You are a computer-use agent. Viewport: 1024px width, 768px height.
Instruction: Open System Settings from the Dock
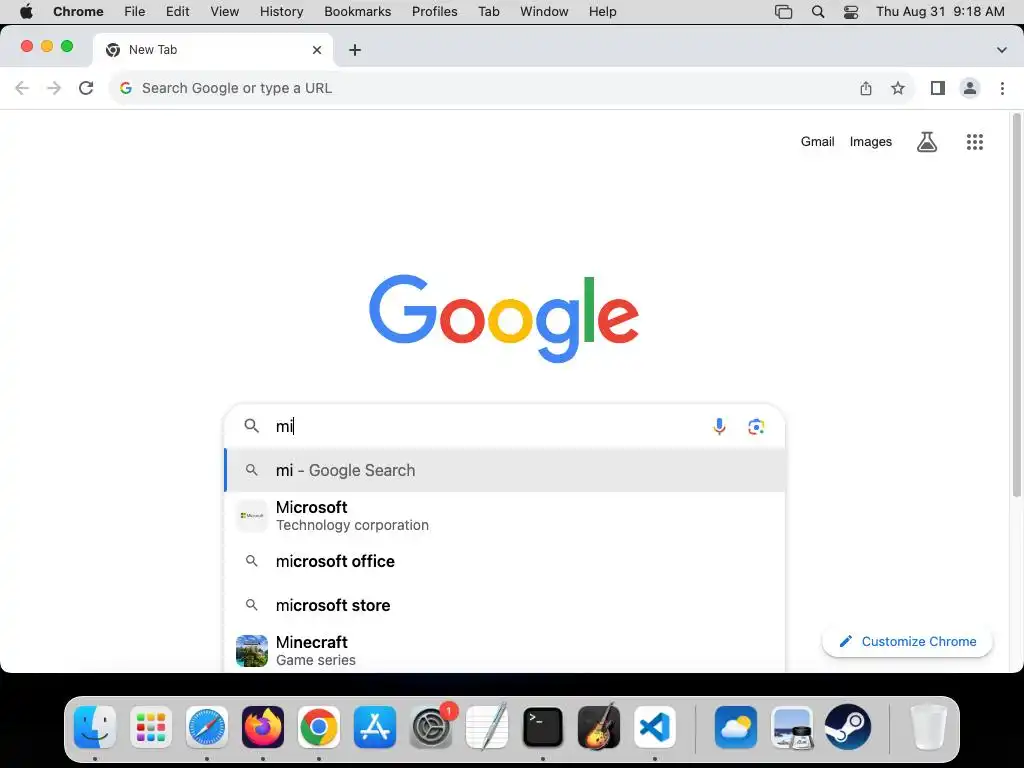[431, 727]
